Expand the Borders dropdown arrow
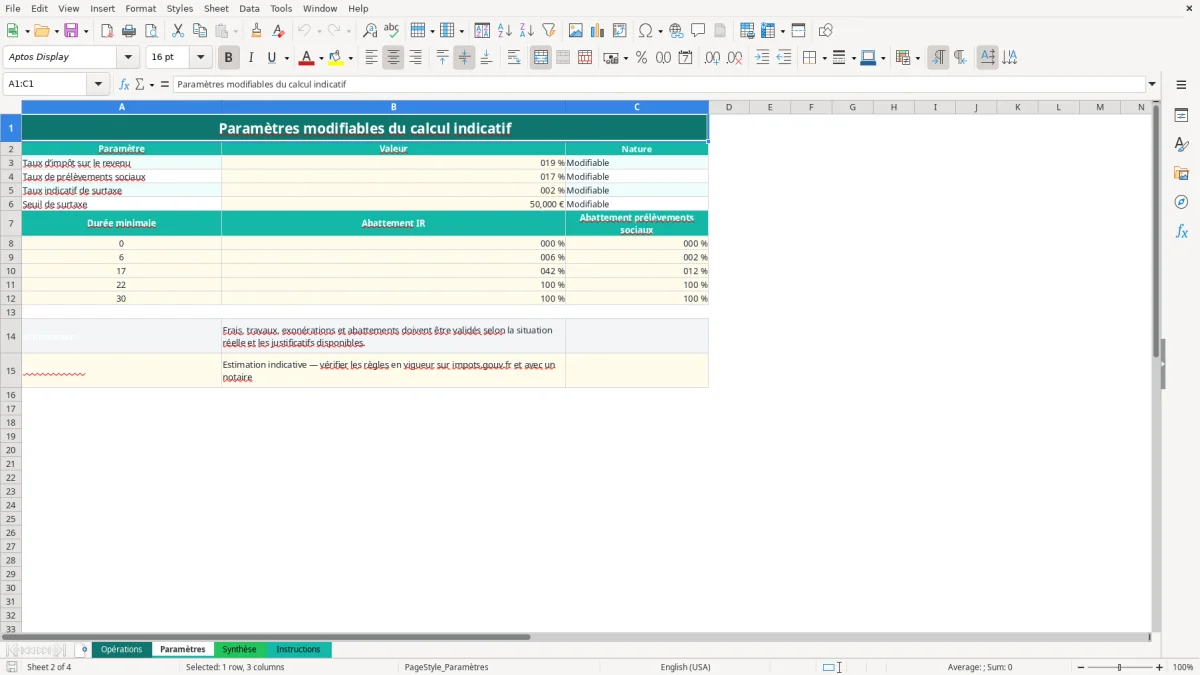The height and width of the screenshot is (675, 1200). tap(823, 58)
